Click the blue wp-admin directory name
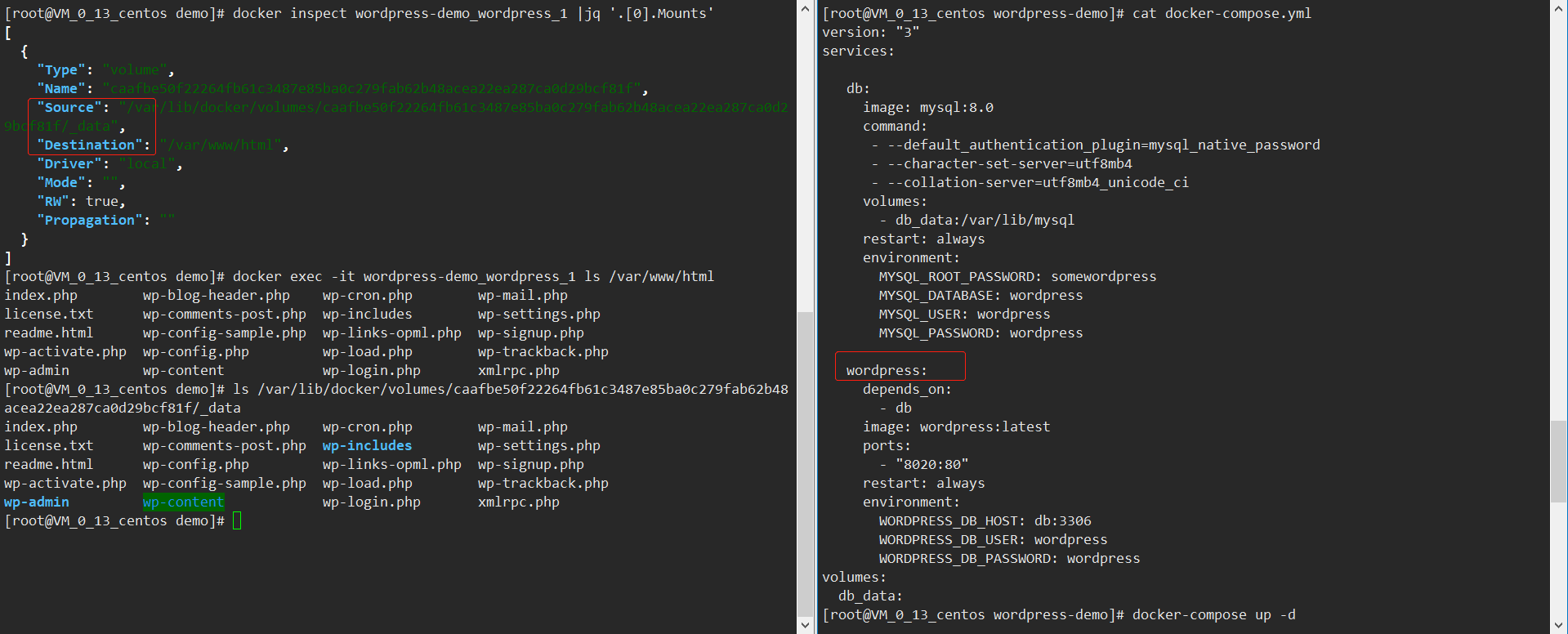The image size is (1568, 634). pos(37,502)
